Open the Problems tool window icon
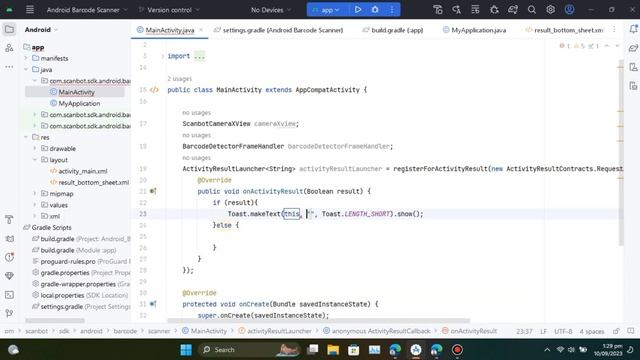 (9, 257)
